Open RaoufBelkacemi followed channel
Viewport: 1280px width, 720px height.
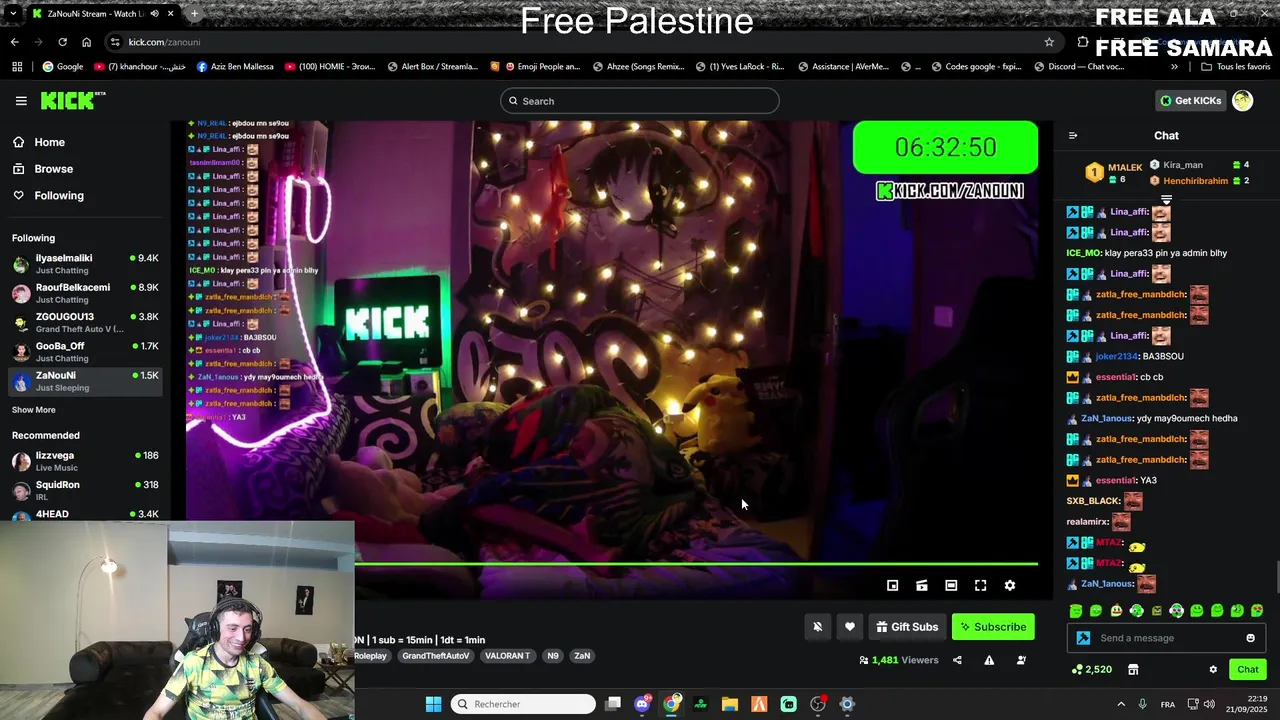pyautogui.click(x=85, y=293)
